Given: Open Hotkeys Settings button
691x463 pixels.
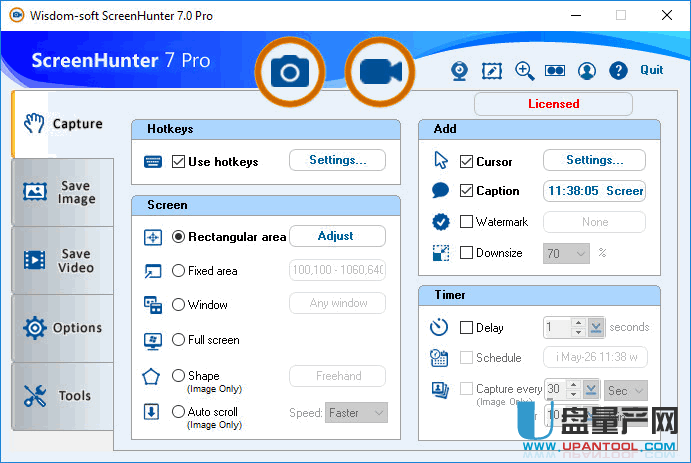Looking at the screenshot, I should coord(336,160).
